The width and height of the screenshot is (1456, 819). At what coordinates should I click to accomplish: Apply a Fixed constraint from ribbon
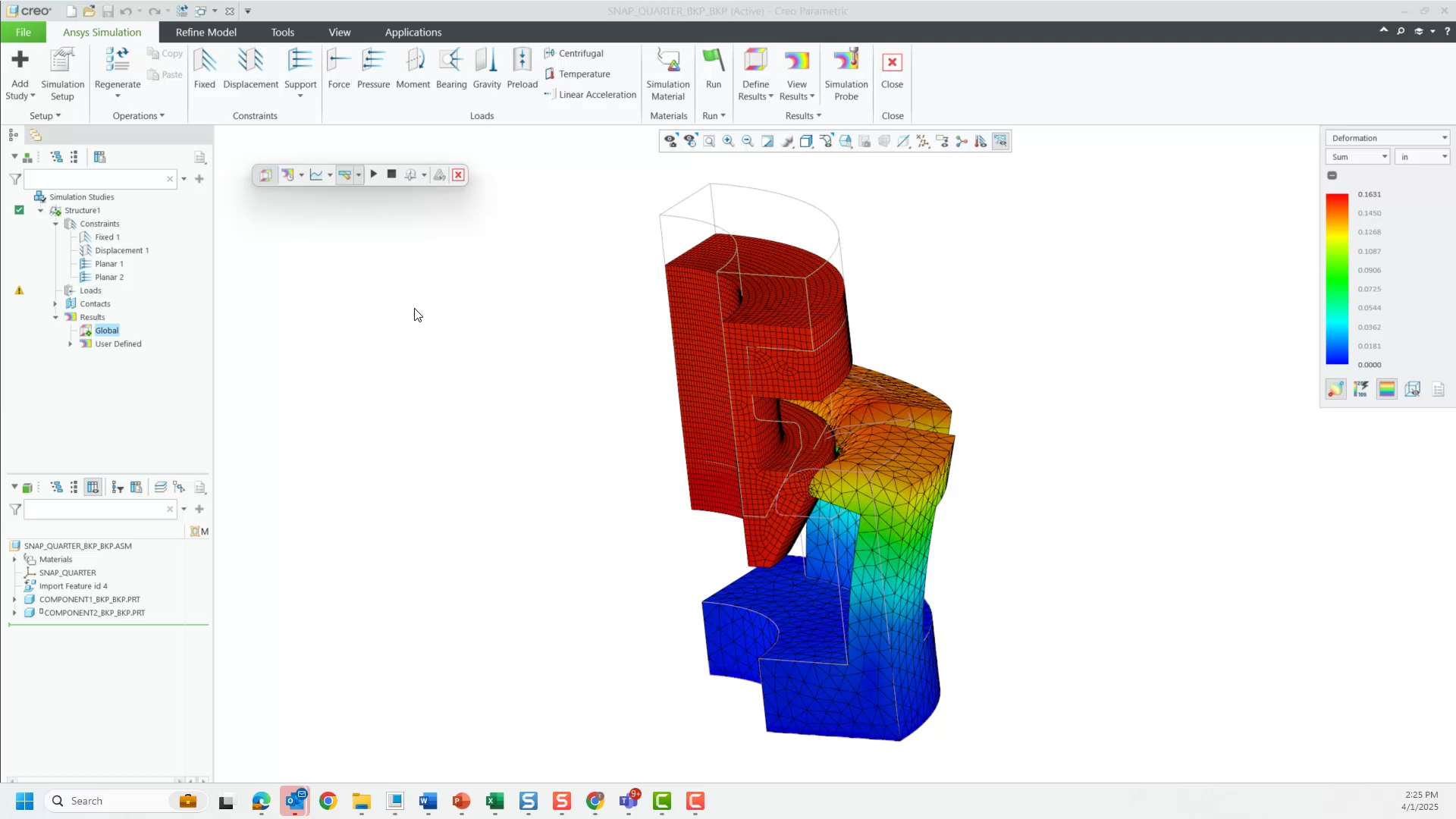(205, 69)
